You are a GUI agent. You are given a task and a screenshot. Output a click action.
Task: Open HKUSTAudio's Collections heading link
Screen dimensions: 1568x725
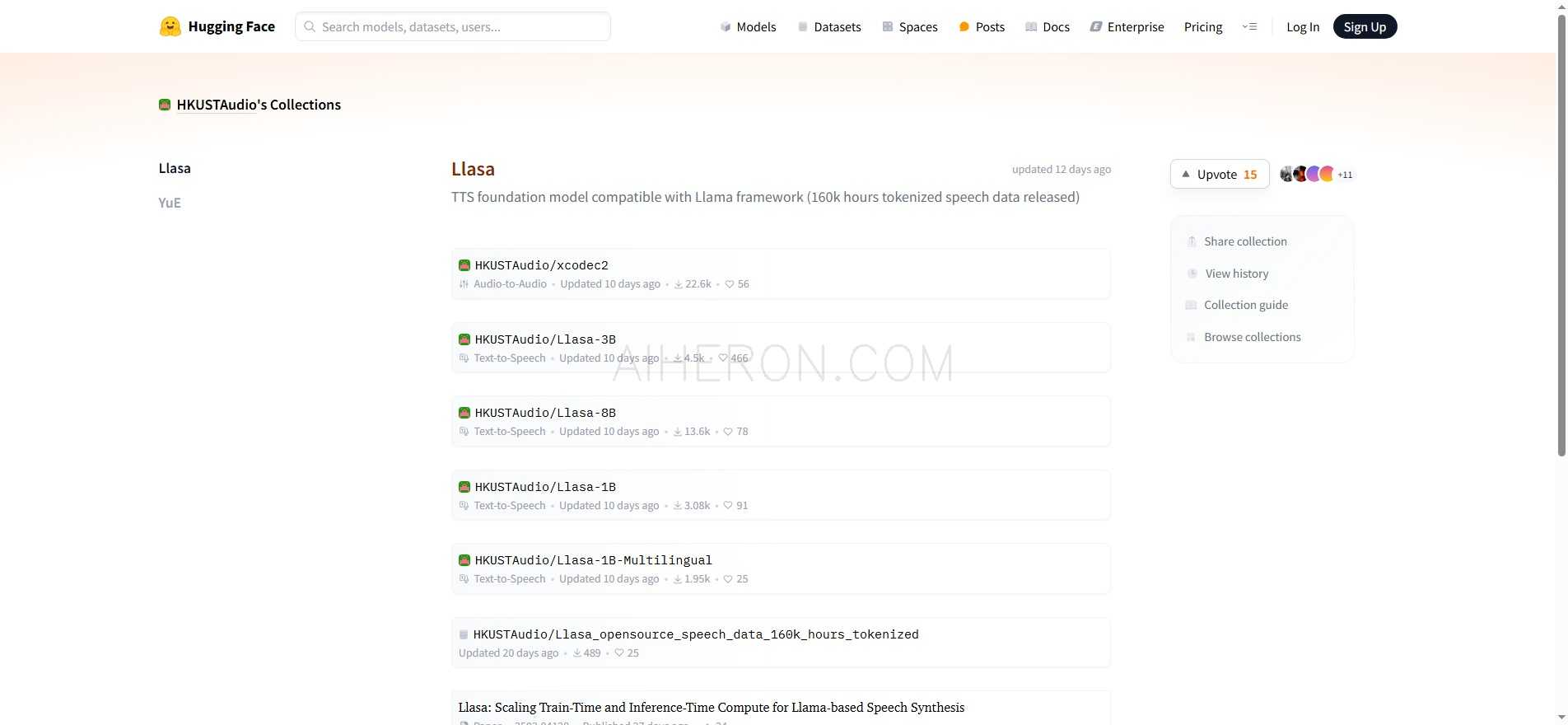[x=259, y=105]
